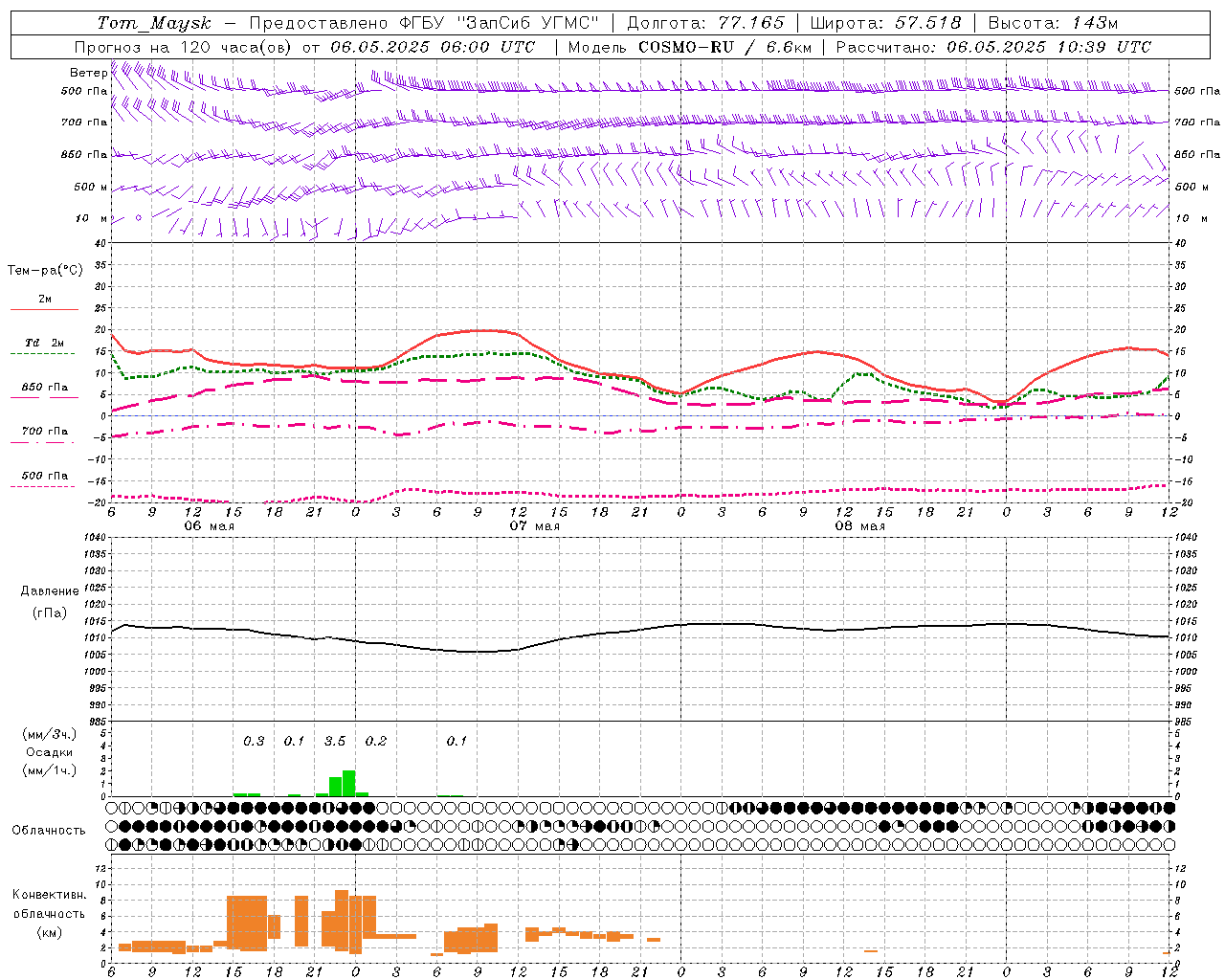1225x980 pixels.
Task: Click the '10 м' wind level label at left
Action: coord(92,218)
